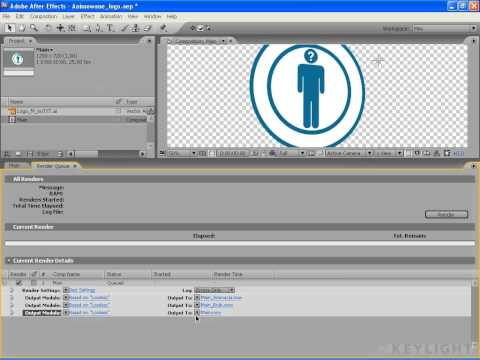Open the Effect menu
The image size is (480, 360).
87,16
